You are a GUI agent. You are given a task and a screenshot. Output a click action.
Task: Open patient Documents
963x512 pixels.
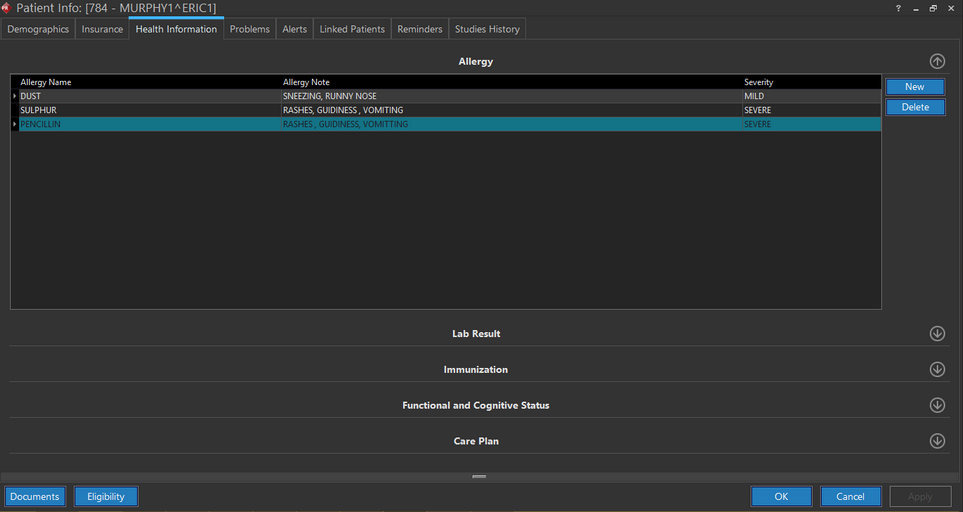tap(35, 496)
